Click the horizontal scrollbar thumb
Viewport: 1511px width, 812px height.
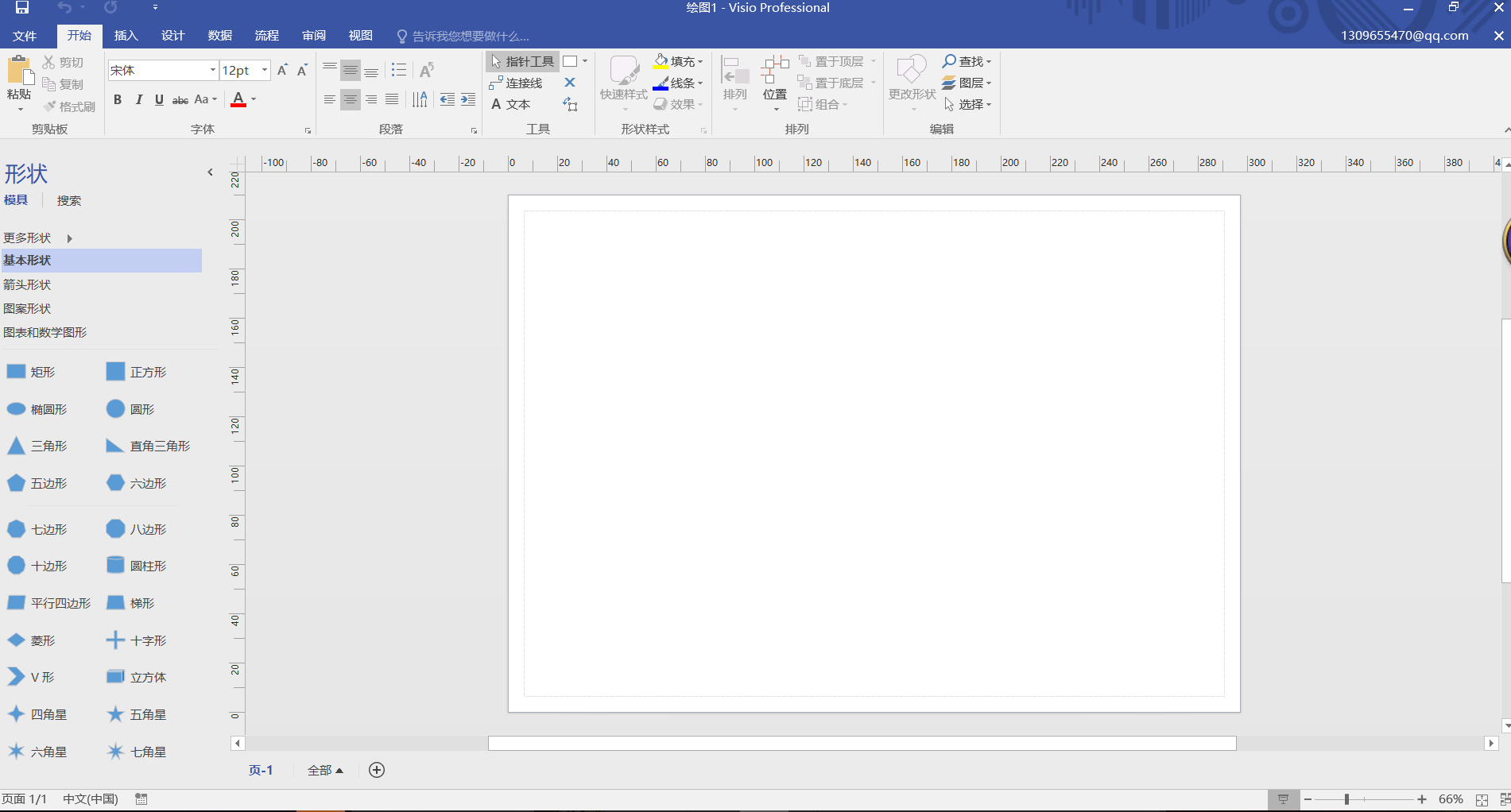862,743
